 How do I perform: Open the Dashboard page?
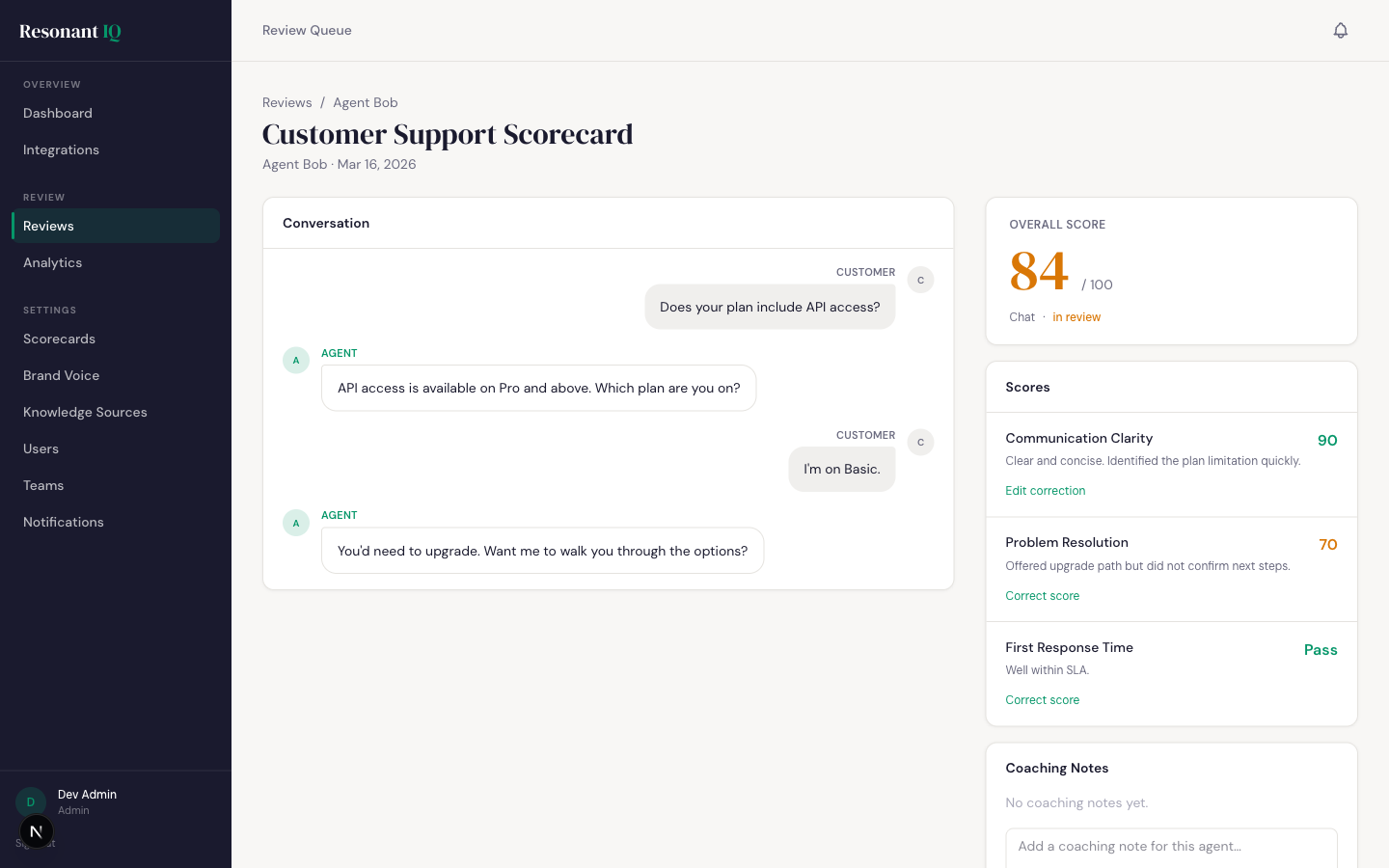(58, 113)
